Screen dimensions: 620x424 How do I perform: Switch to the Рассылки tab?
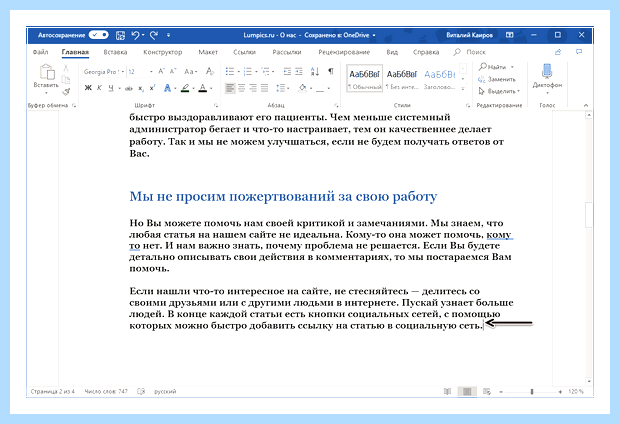[x=287, y=52]
